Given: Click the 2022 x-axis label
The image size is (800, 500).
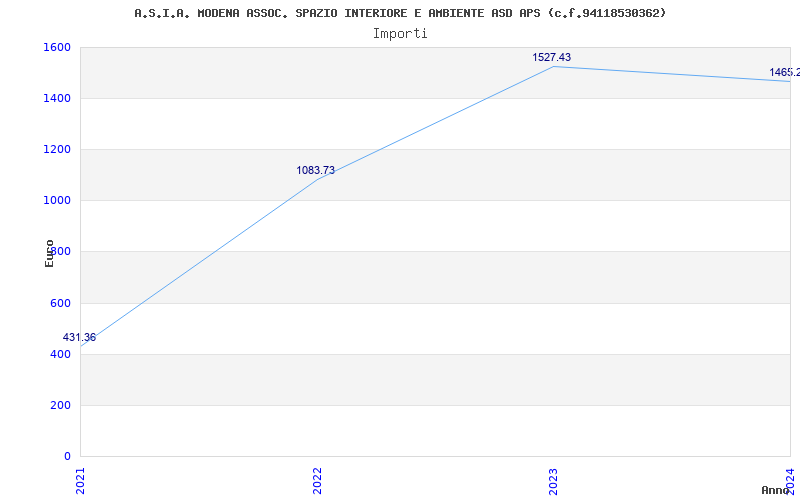Looking at the screenshot, I should click(317, 481).
